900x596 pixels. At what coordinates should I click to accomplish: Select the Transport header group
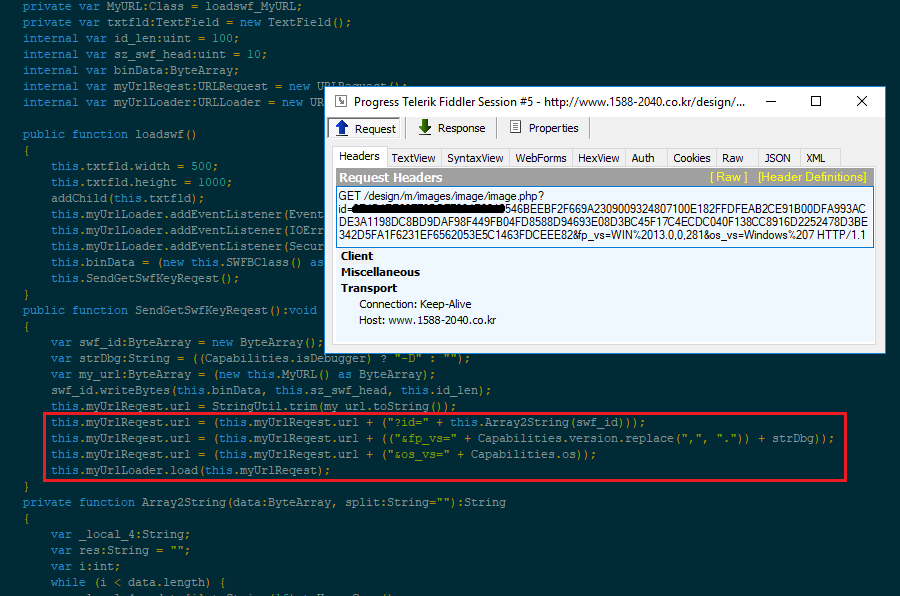tap(368, 288)
